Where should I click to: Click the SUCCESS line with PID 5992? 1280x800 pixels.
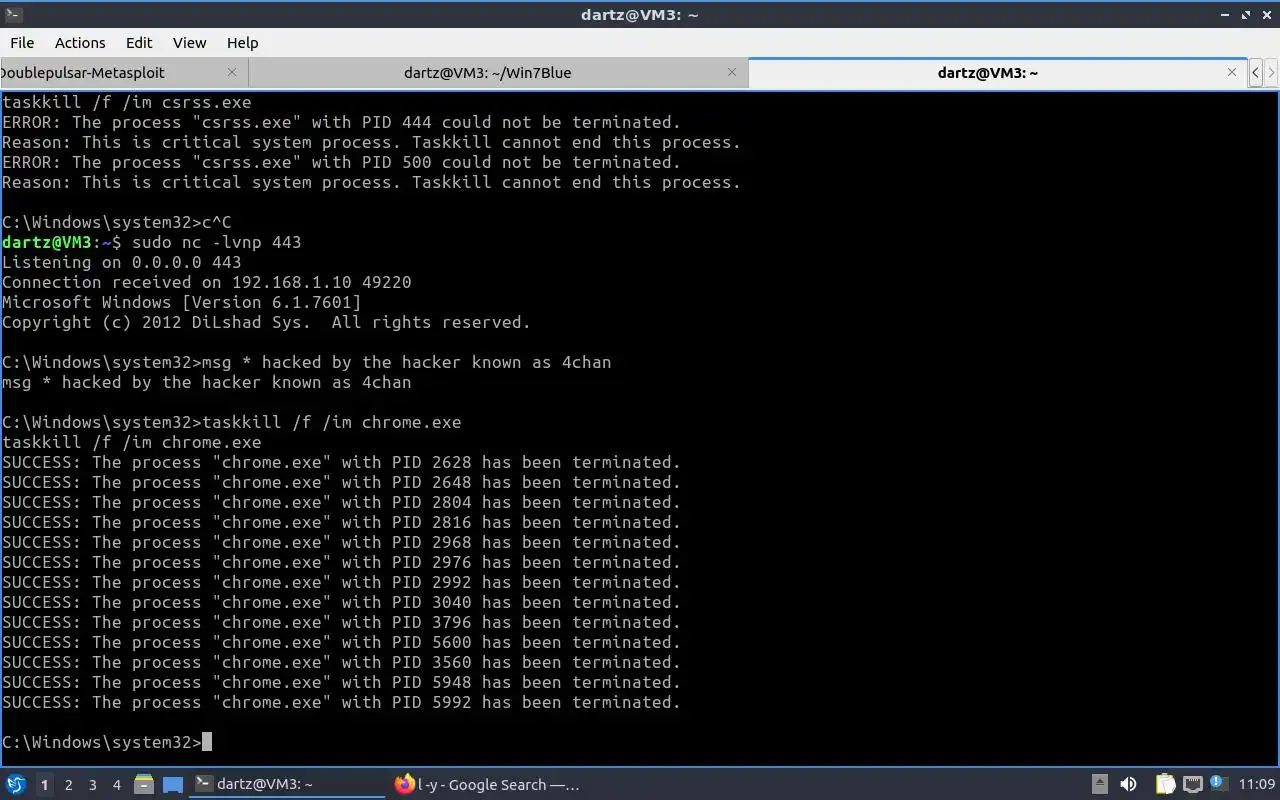(x=341, y=702)
